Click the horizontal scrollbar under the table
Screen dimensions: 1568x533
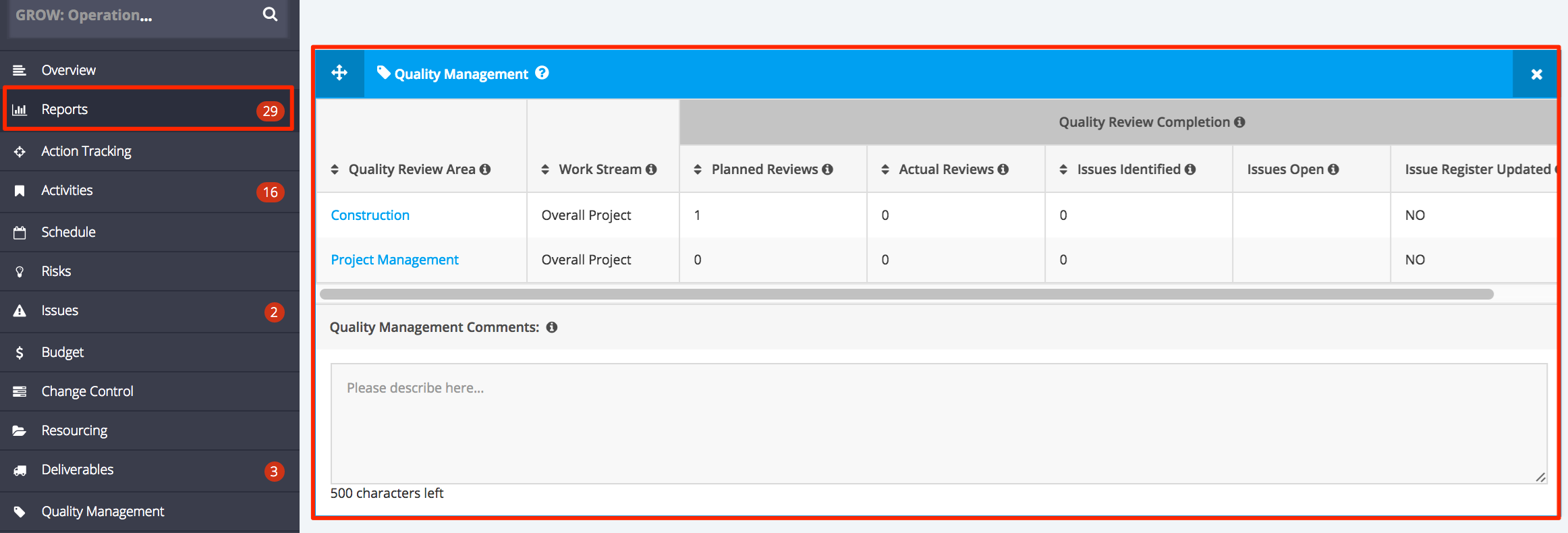coord(906,294)
